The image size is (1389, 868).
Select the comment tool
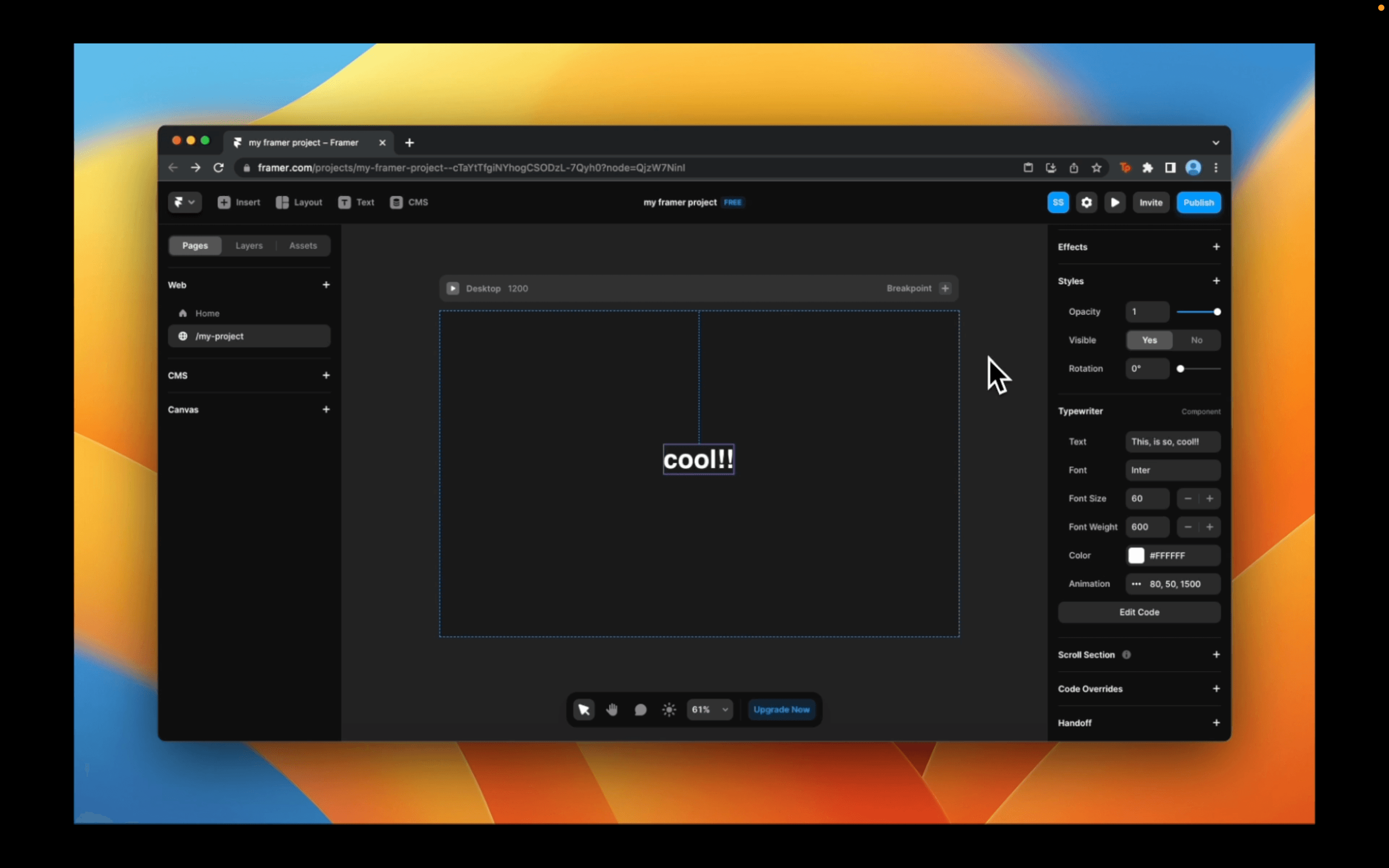(640, 709)
